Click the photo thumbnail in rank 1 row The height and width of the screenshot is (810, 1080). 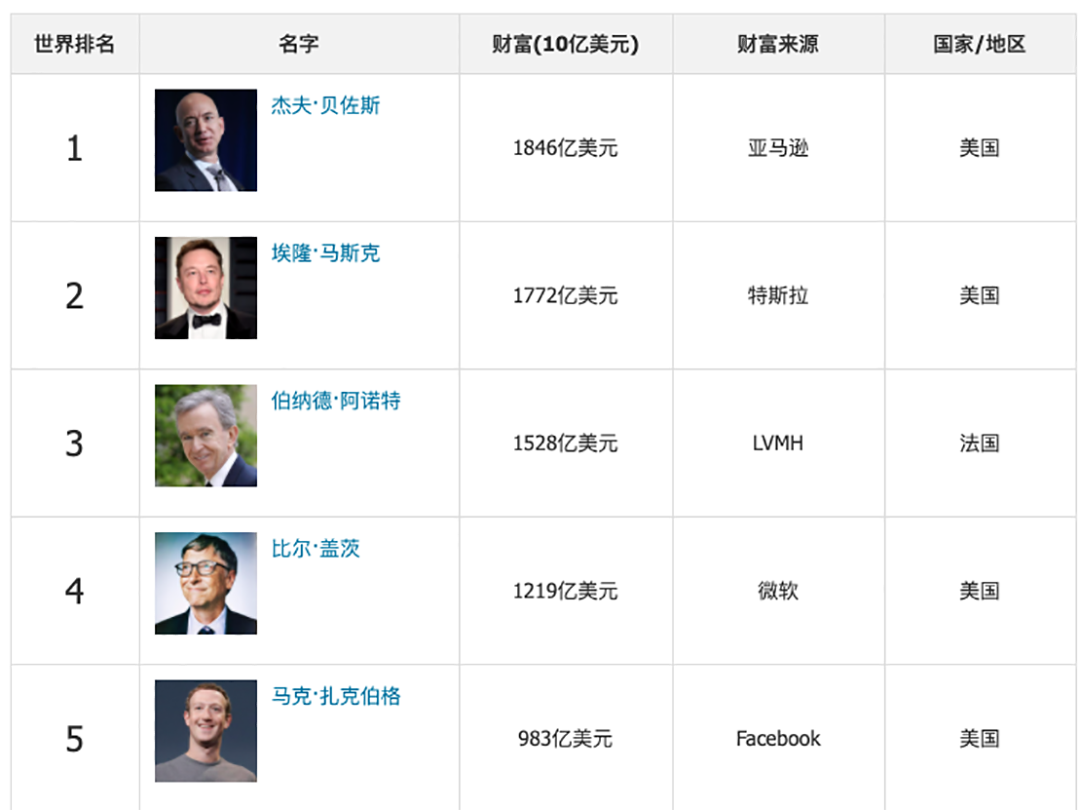pyautogui.click(x=206, y=140)
